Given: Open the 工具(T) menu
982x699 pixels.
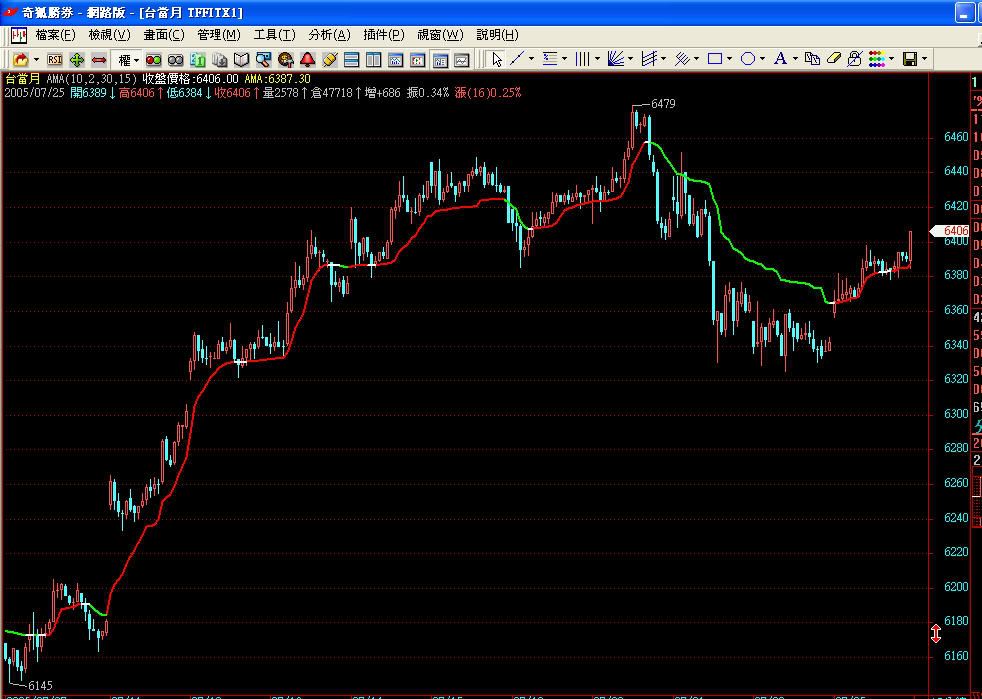Looking at the screenshot, I should [274, 35].
